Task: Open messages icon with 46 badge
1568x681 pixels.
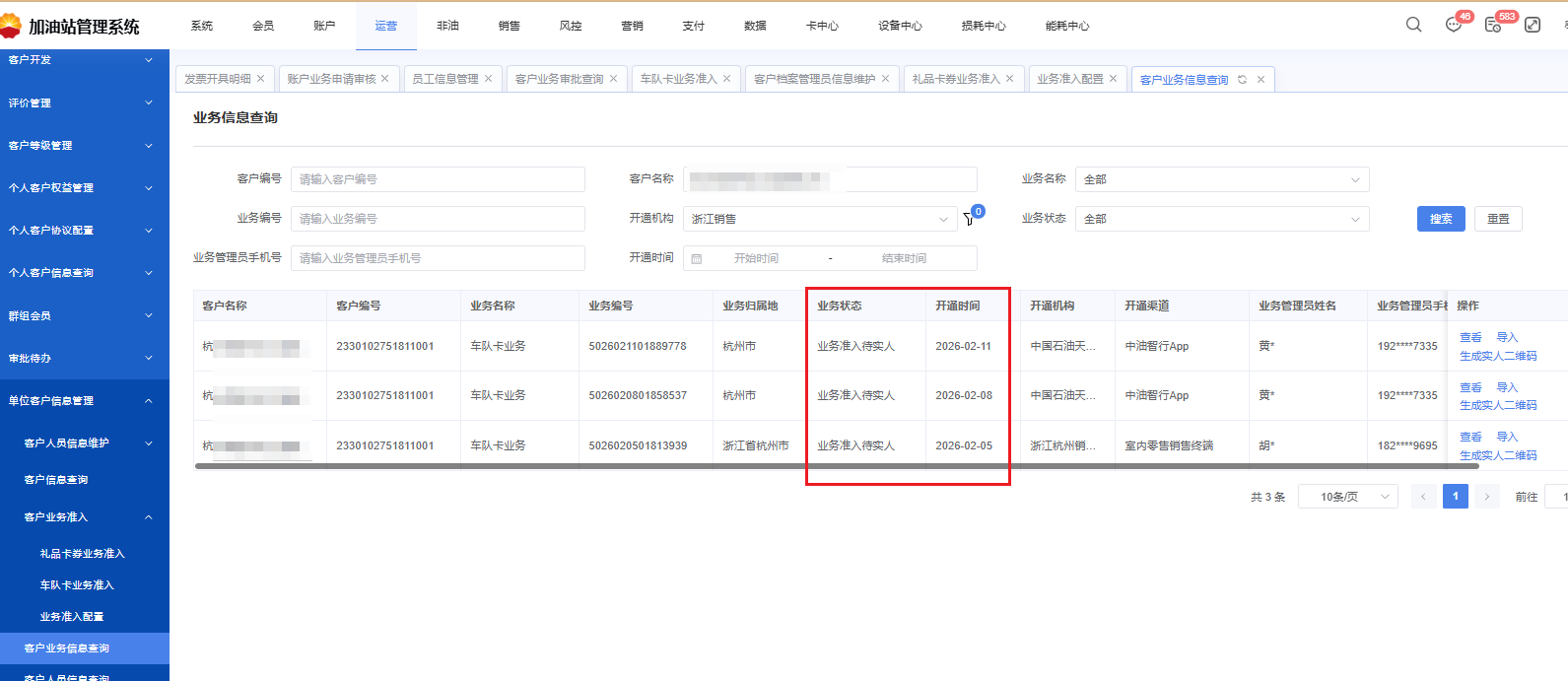Action: 1454,25
